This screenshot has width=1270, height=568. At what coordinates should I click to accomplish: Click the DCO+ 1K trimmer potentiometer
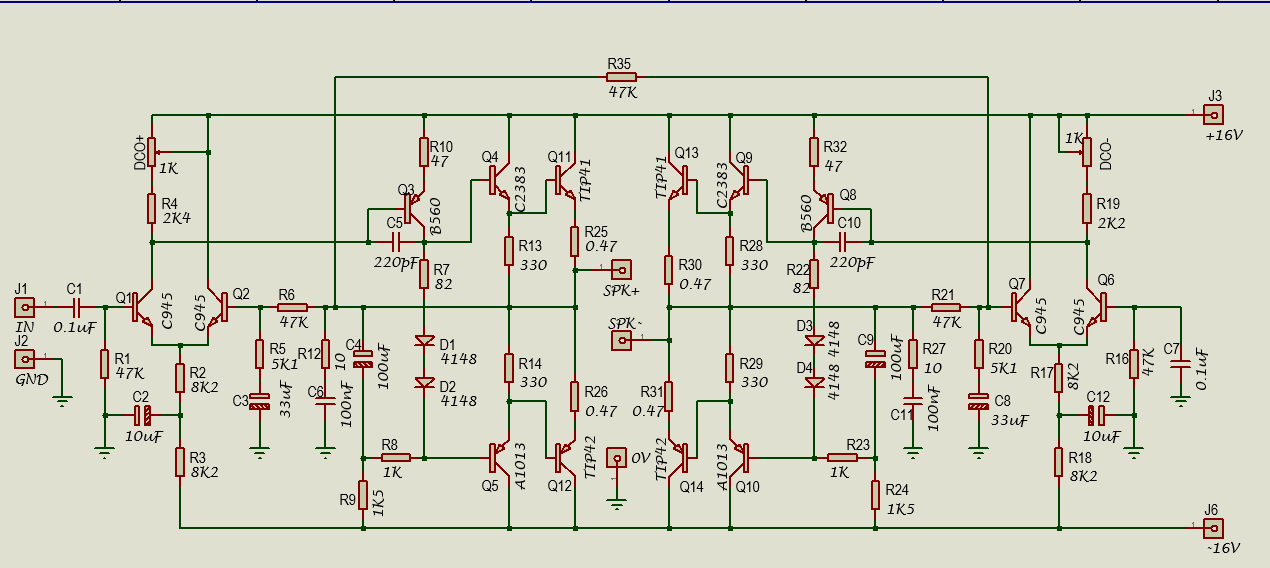coord(151,152)
